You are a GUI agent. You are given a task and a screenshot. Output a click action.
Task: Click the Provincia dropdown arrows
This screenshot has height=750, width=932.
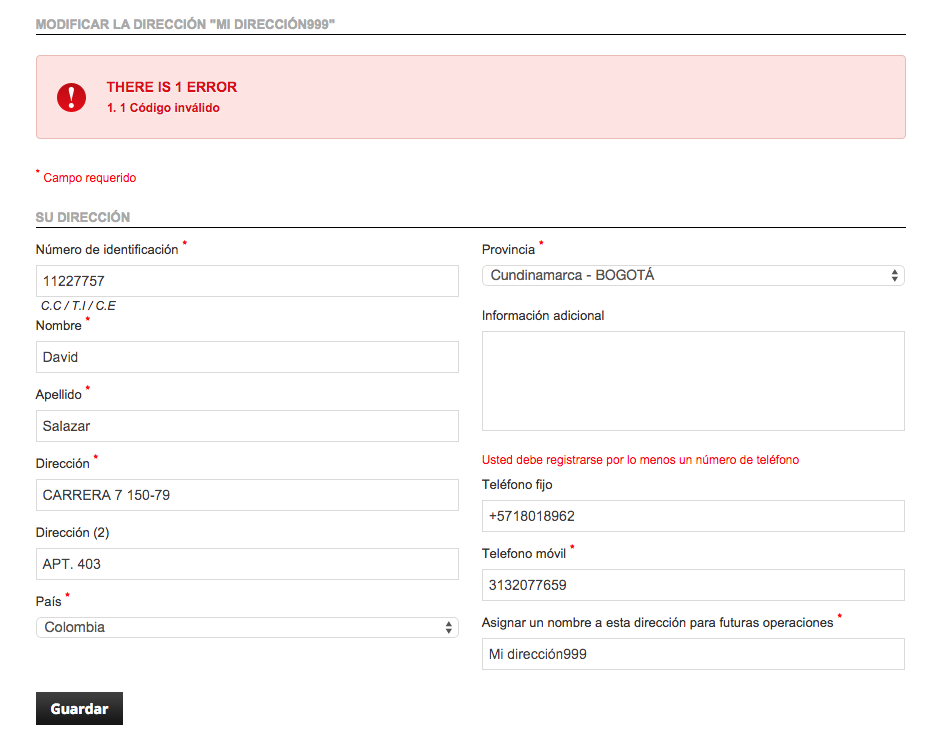894,276
